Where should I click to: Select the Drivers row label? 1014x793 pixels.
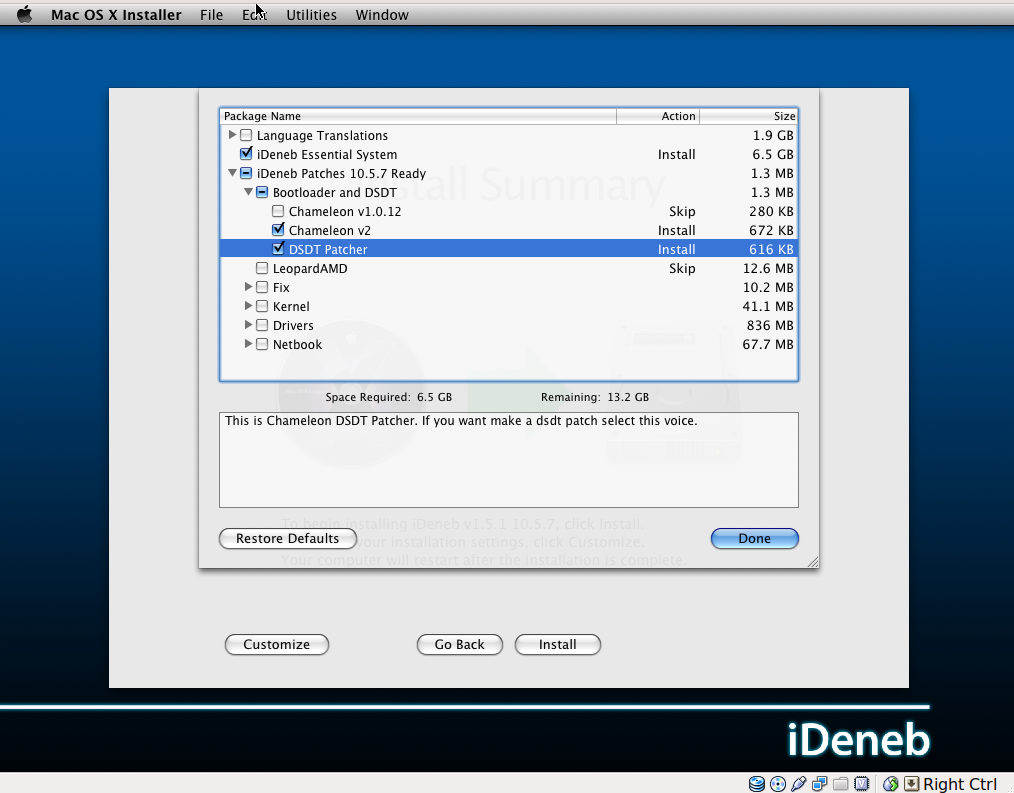pos(293,325)
